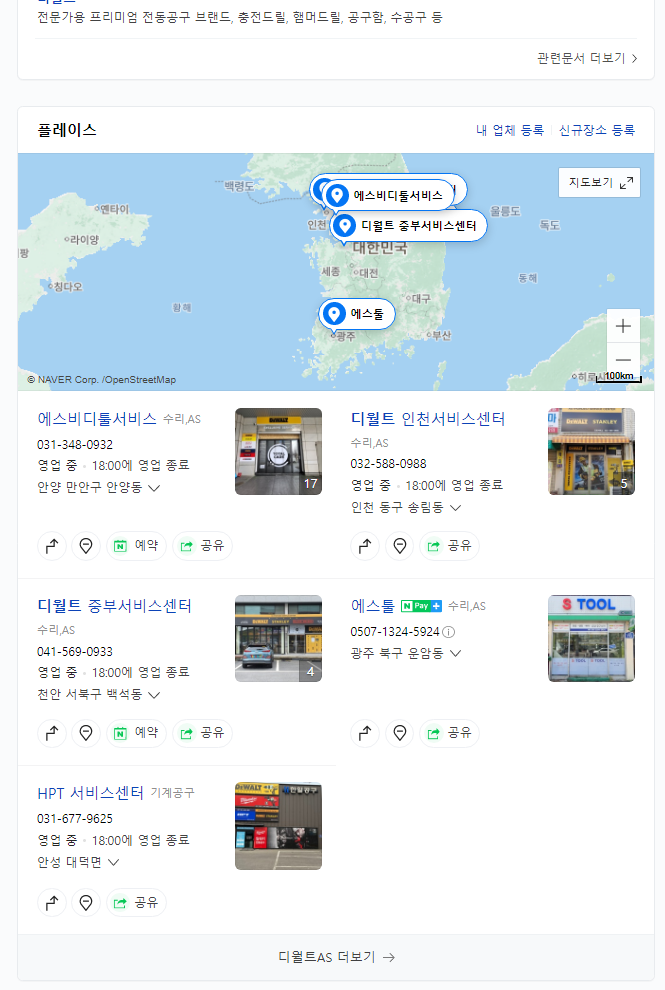
Task: Share the 디월트 중부서비스센터 listing
Action: coord(203,733)
